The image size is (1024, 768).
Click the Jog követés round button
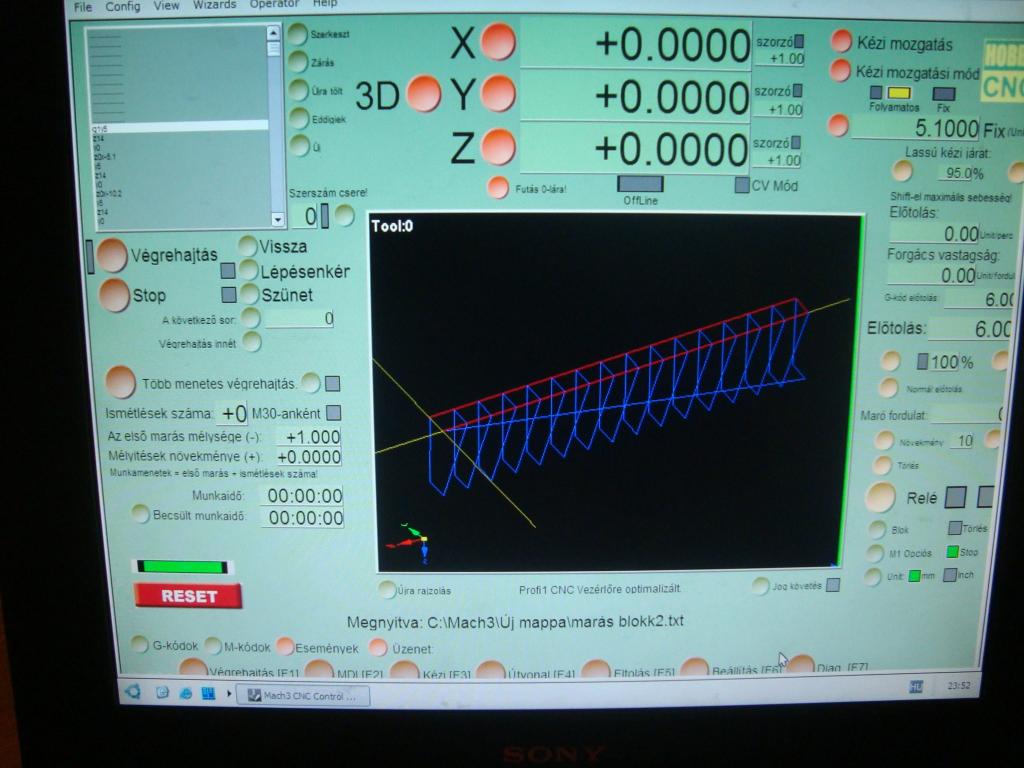760,586
